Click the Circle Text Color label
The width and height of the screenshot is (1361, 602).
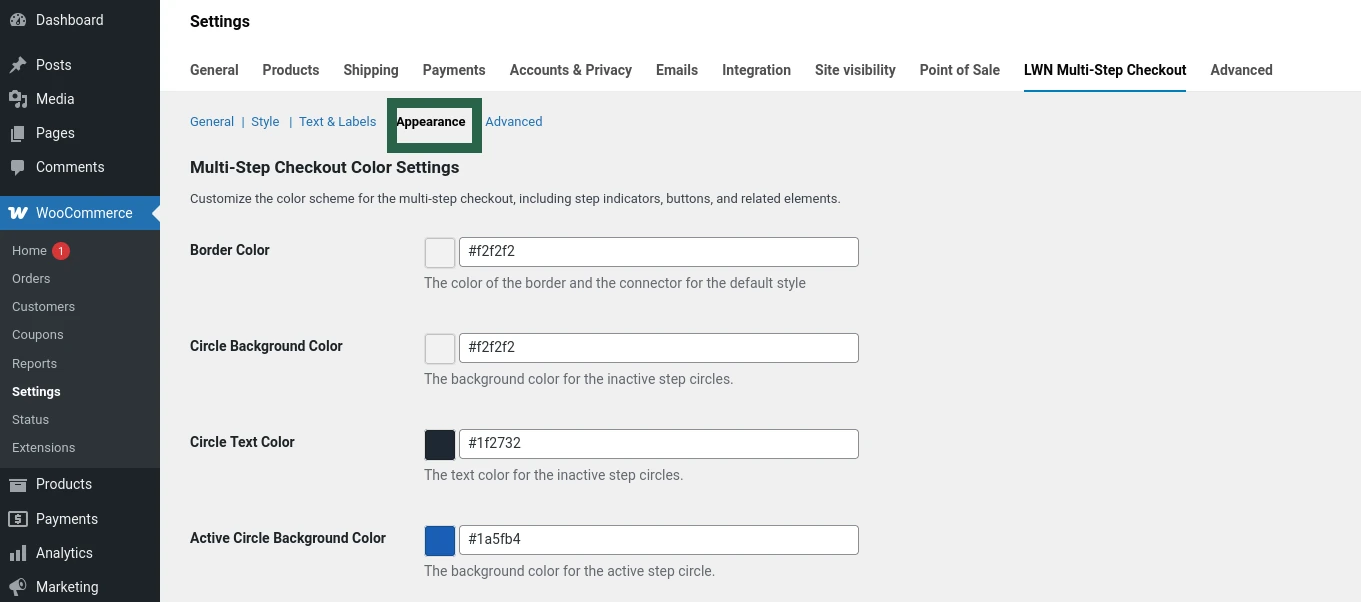[242, 442]
